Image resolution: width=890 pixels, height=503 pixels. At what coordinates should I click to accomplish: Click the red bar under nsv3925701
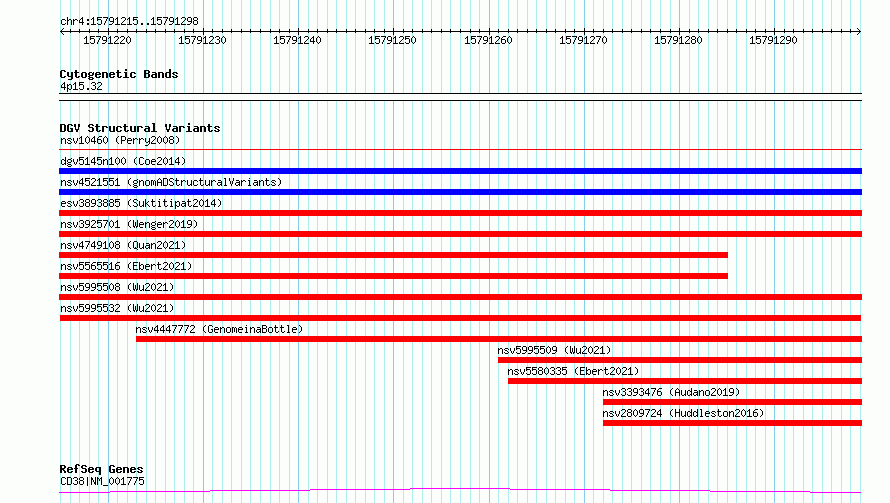coord(460,234)
